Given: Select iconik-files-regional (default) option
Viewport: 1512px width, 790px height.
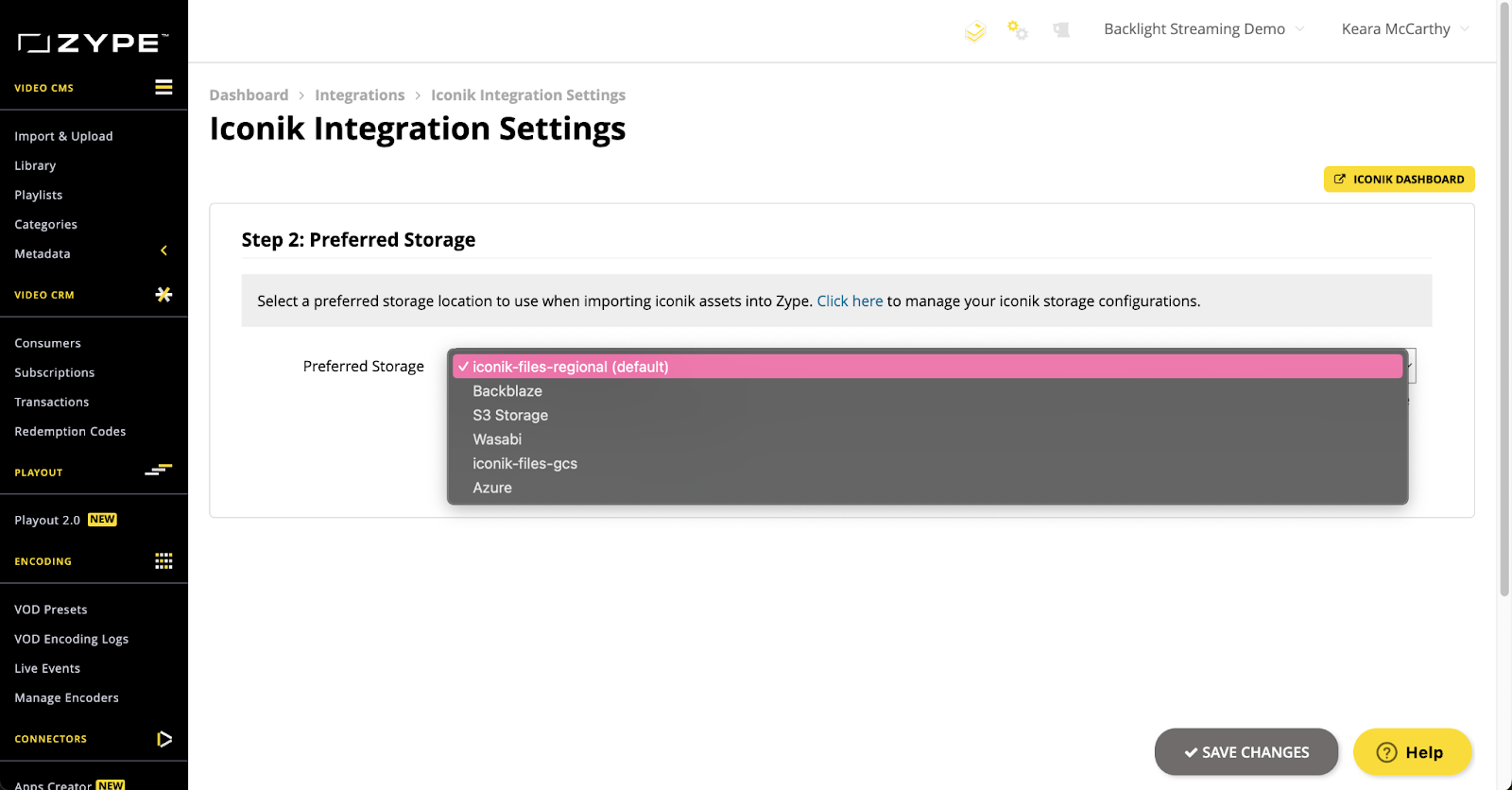Looking at the screenshot, I should (x=927, y=367).
